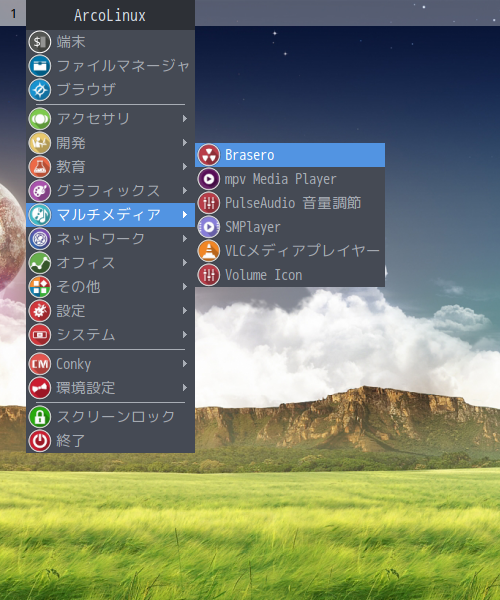Viewport: 500px width, 600px height.
Task: Open the Conky text entry
Action: (x=73, y=364)
